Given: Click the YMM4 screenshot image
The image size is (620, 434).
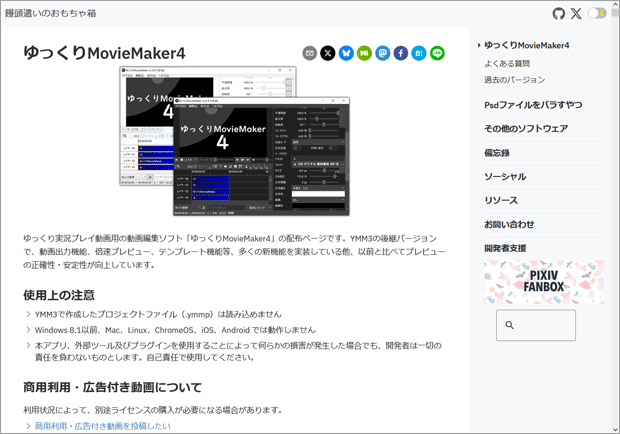Looking at the screenshot, I should (x=234, y=141).
